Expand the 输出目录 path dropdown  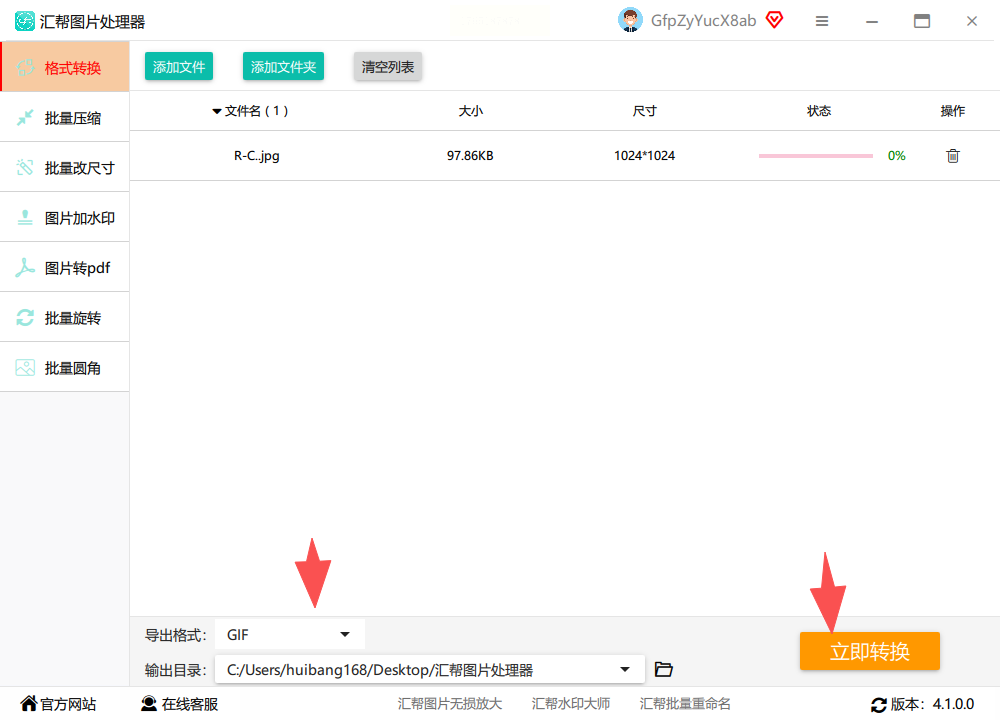coord(430,670)
